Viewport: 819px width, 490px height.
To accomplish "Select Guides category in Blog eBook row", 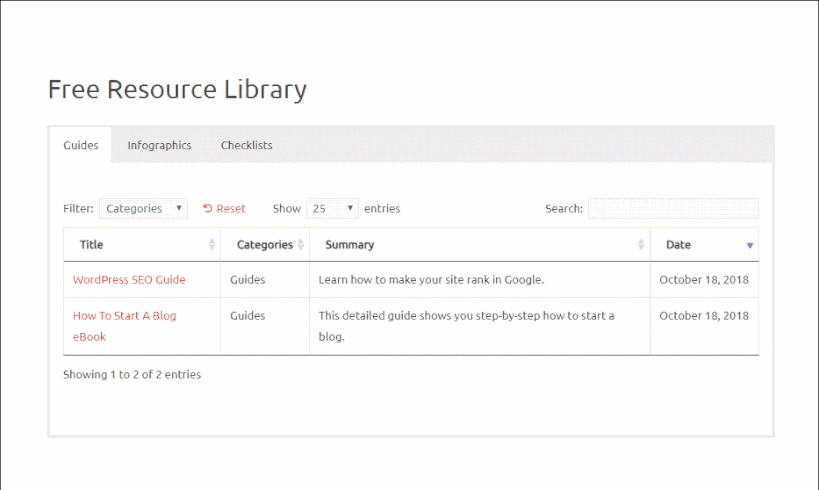I will coord(248,316).
